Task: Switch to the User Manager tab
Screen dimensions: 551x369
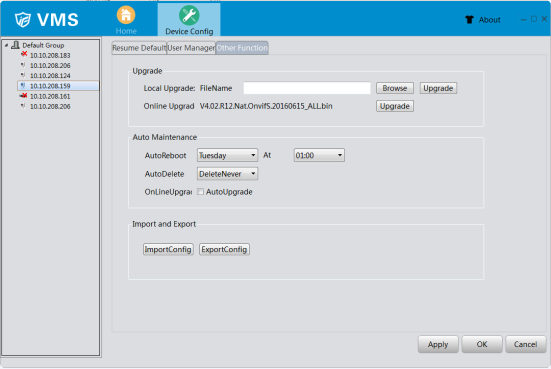Action: pyautogui.click(x=191, y=48)
